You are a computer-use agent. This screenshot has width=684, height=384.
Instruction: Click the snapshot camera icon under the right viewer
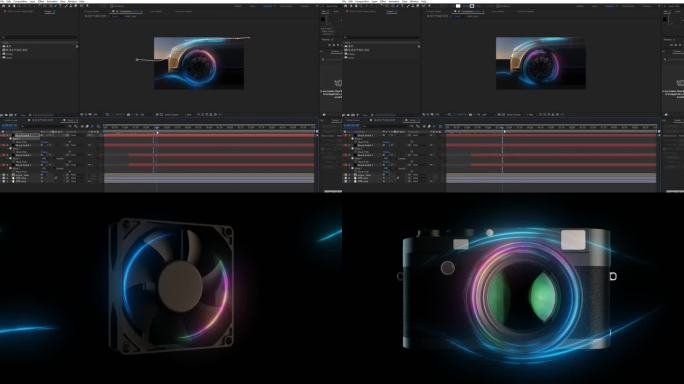[x=470, y=115]
